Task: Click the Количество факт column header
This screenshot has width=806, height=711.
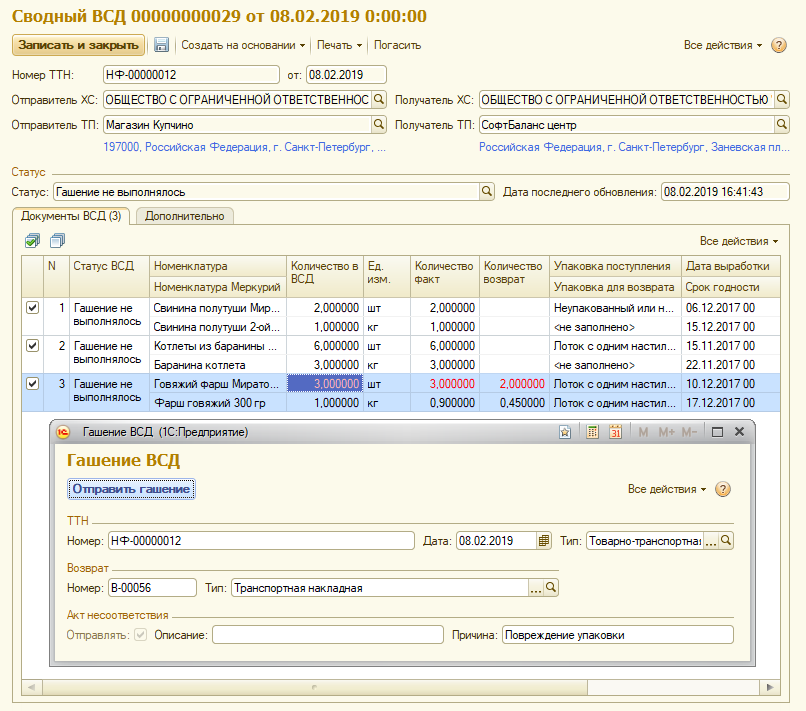Action: pyautogui.click(x=445, y=277)
